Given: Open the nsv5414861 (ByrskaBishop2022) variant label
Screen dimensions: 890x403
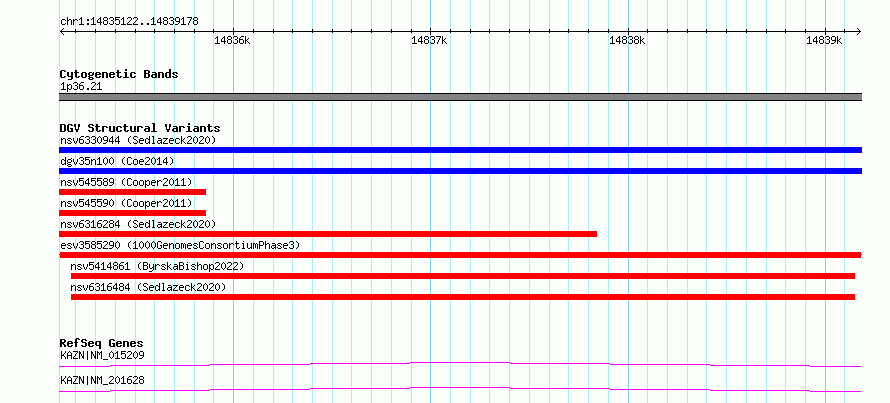Looking at the screenshot, I should click(x=157, y=266).
